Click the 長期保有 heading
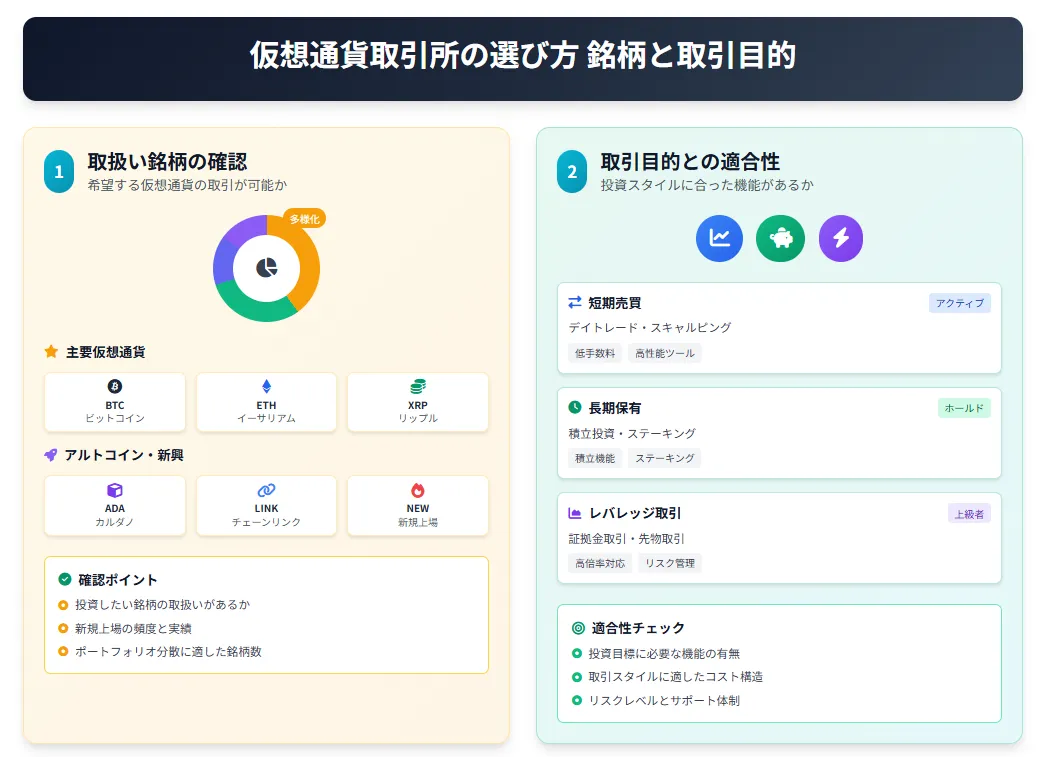 tap(614, 408)
